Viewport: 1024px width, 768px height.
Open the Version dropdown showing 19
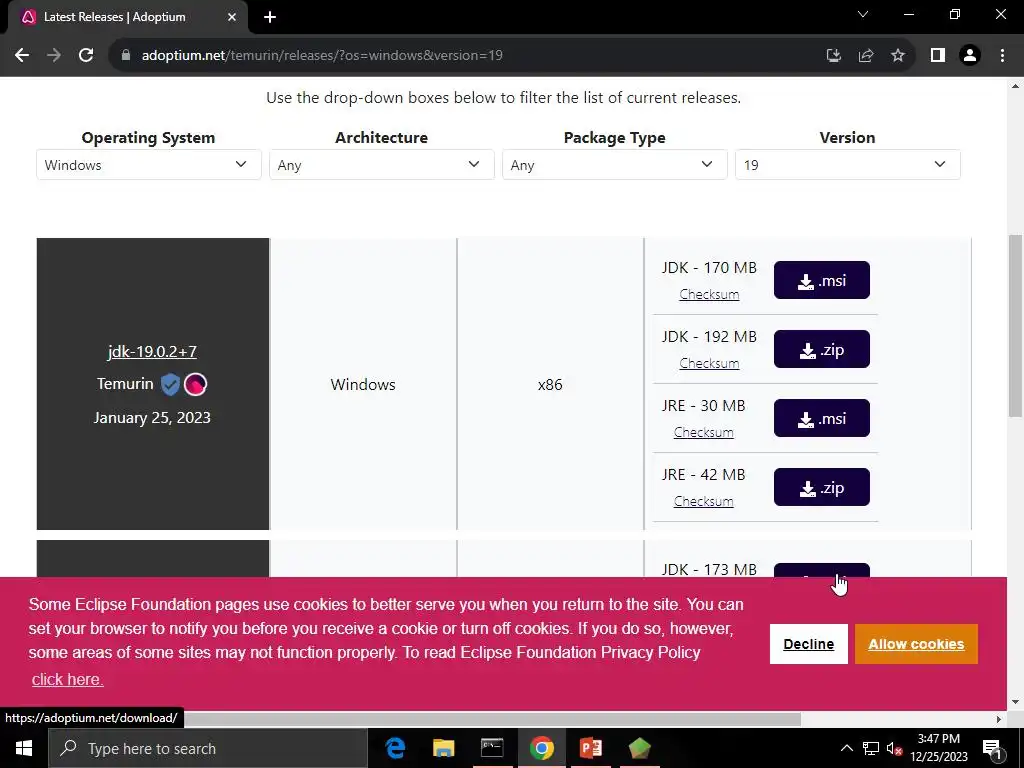pyautogui.click(x=848, y=165)
